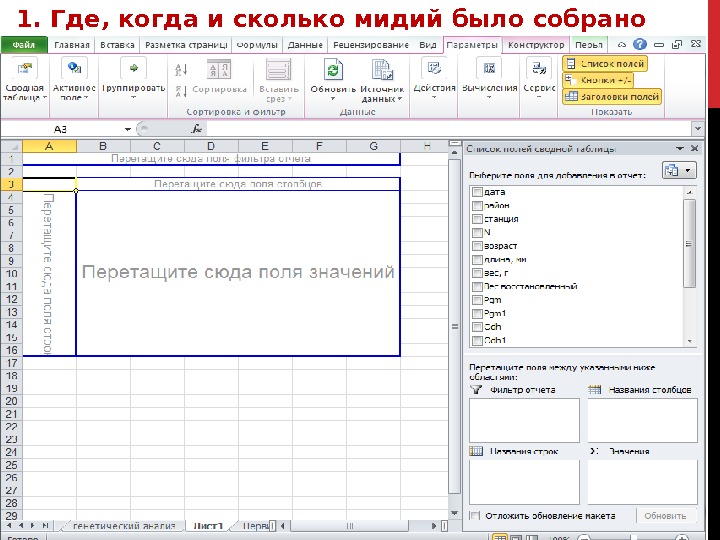Open the Файл tab
720x540 pixels.
click(24, 45)
